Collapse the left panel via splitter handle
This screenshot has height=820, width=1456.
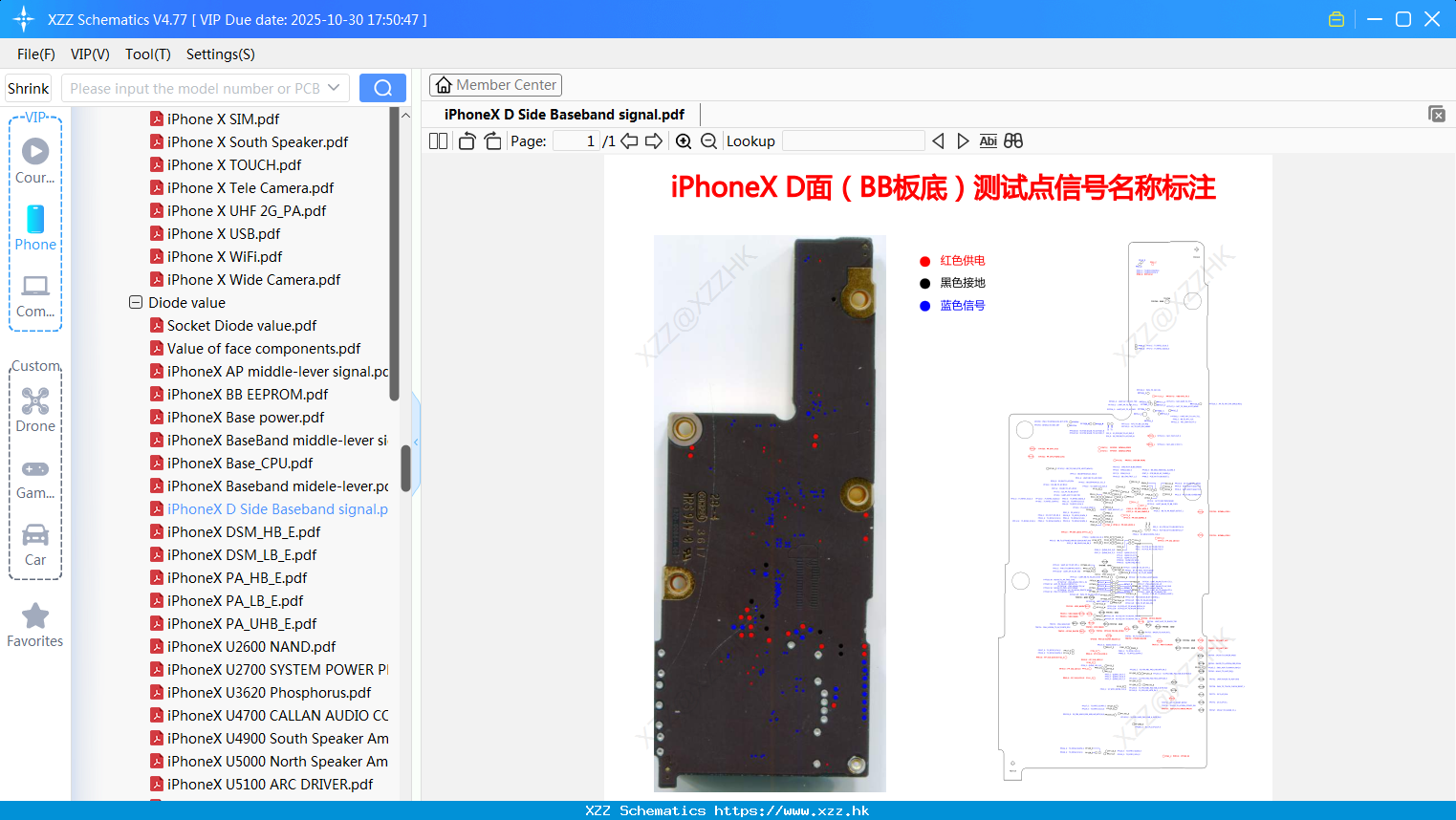416,442
